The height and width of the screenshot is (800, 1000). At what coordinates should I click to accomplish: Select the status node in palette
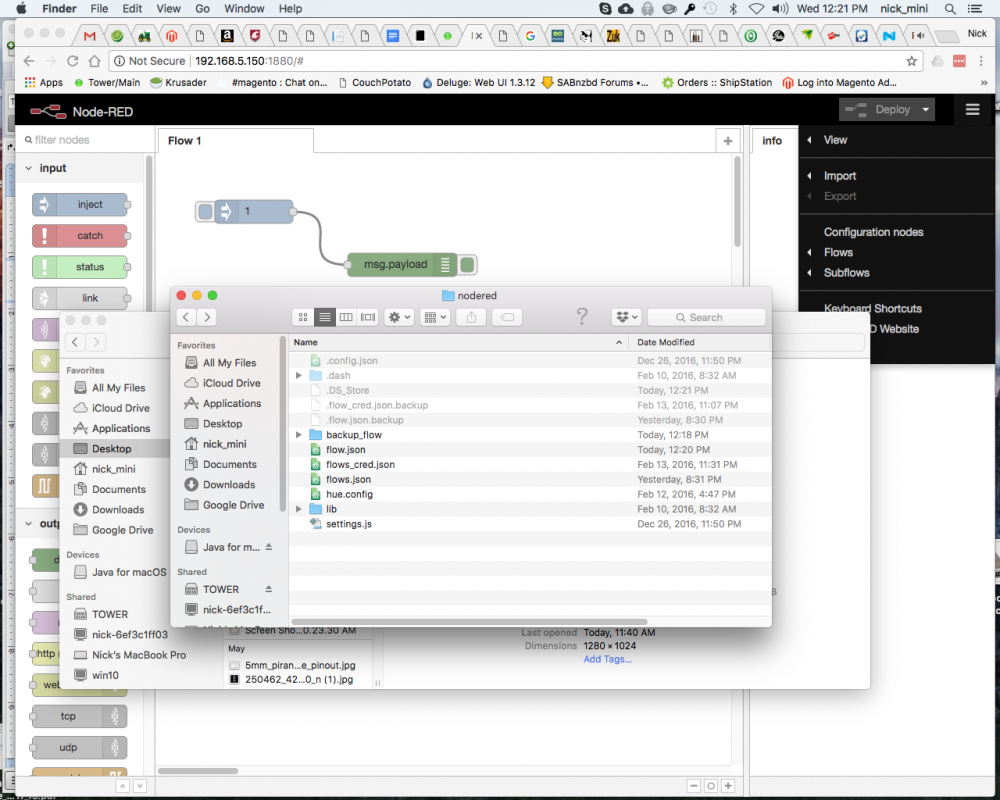tap(80, 267)
